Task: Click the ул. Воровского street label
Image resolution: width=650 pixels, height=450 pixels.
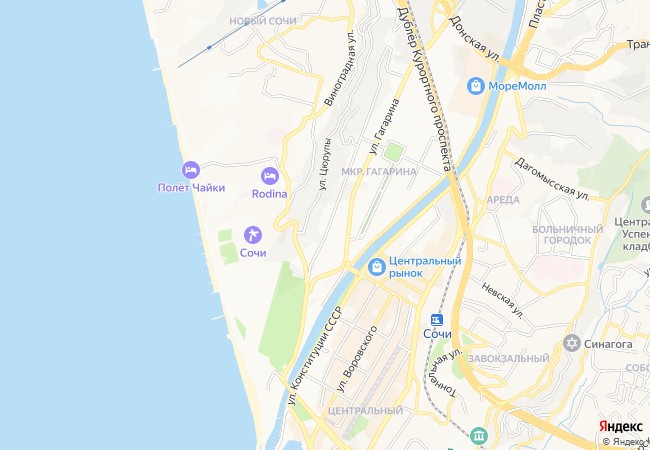Action: point(357,360)
